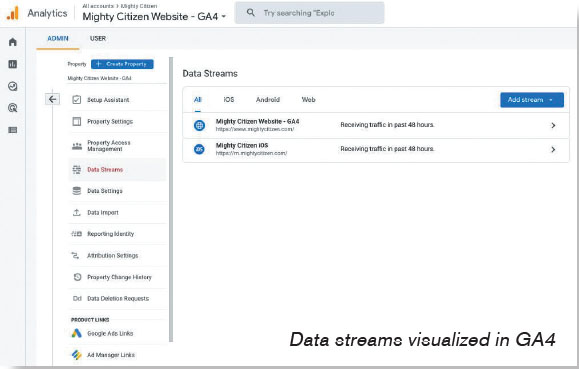Click the Reporting Identity icon

(76, 234)
